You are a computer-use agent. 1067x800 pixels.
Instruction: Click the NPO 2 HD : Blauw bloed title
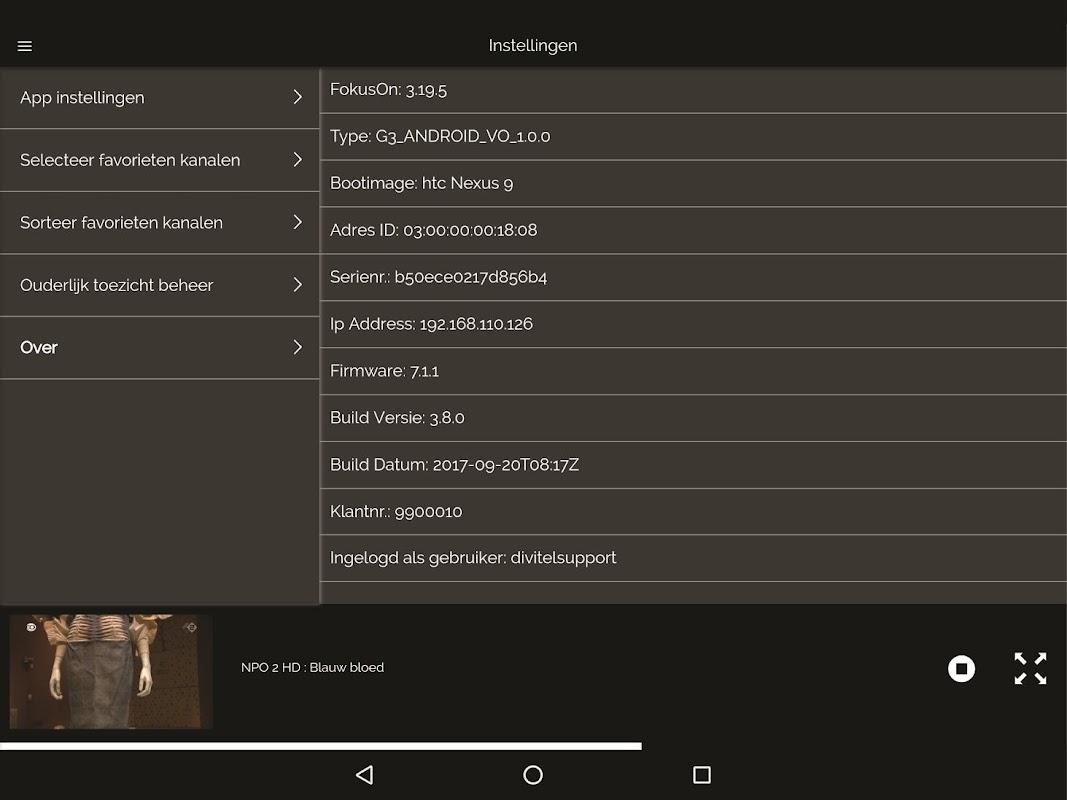312,667
